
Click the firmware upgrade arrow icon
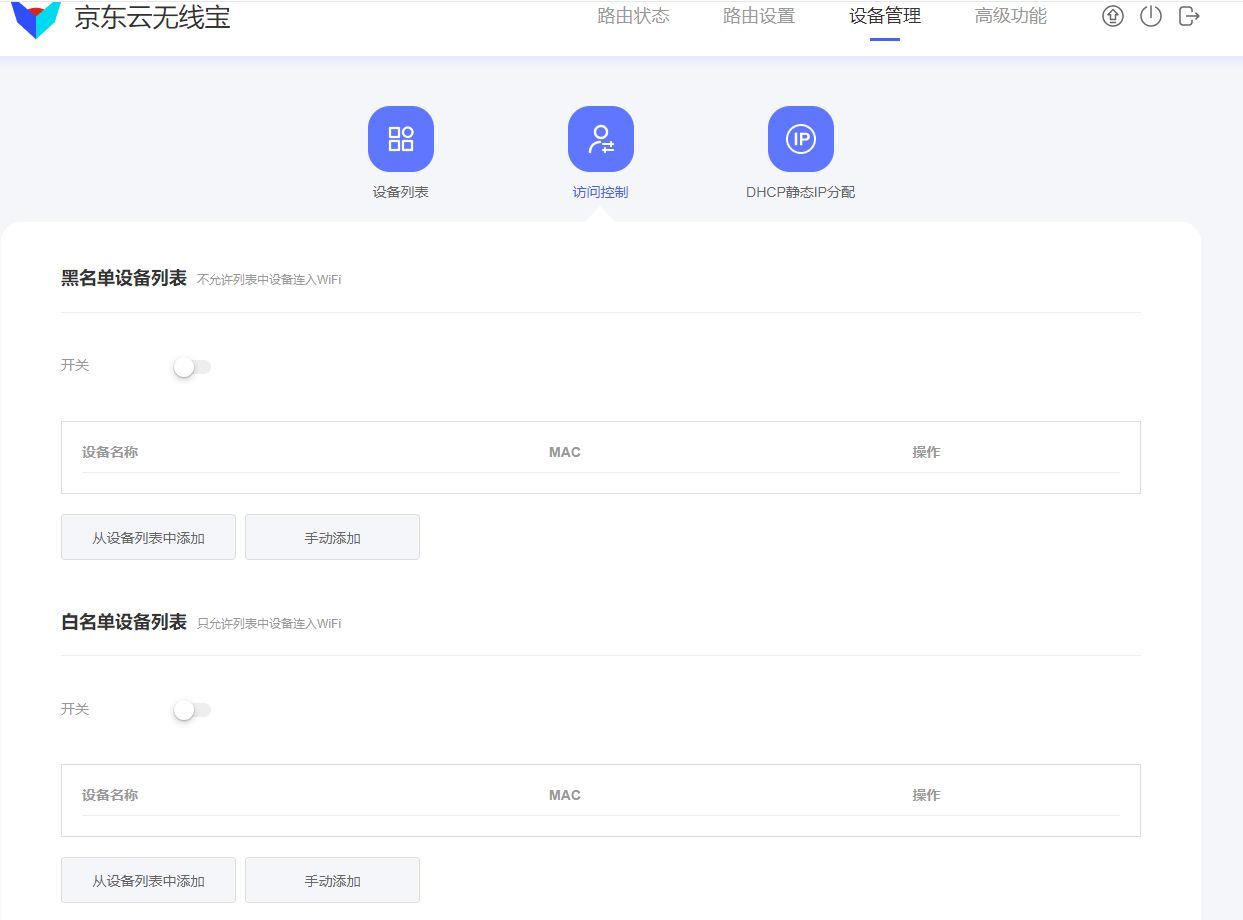1113,16
